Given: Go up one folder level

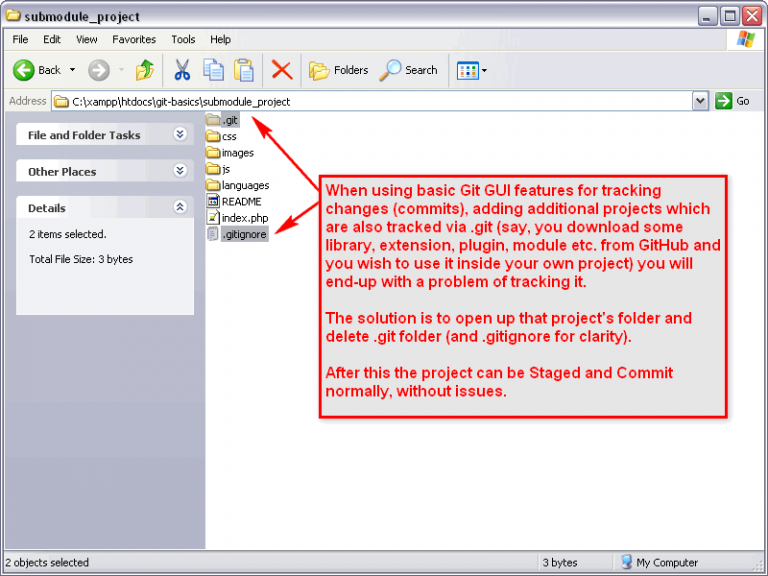Looking at the screenshot, I should coord(145,70).
